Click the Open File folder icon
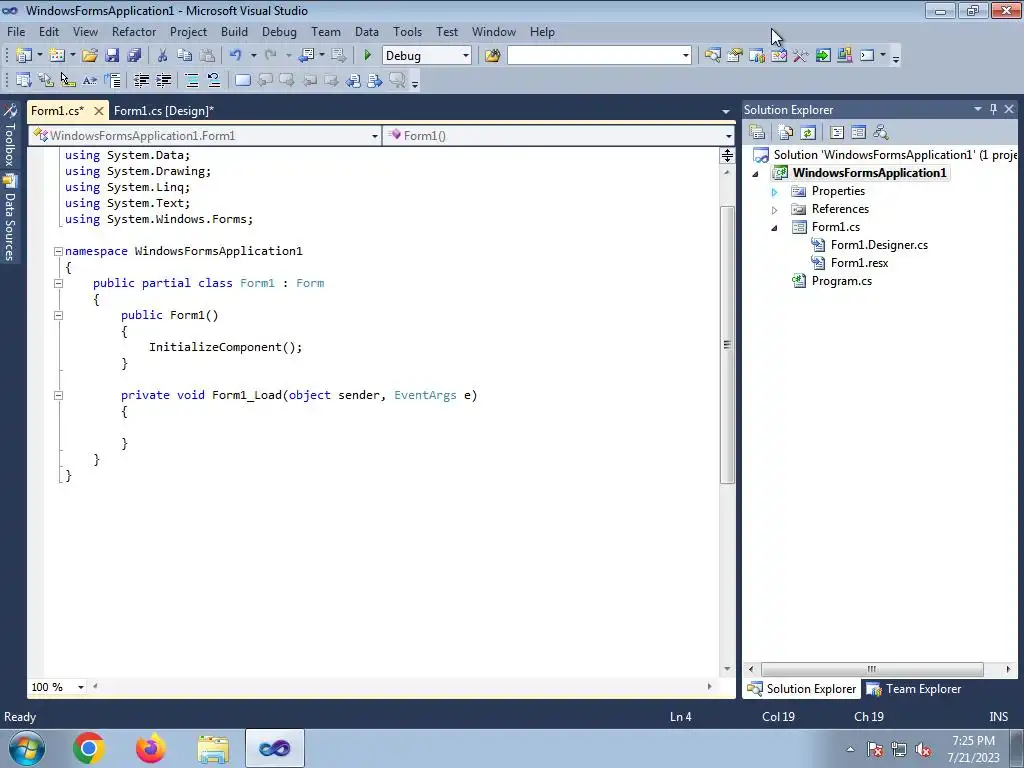Screen dimensions: 1024x768 [x=90, y=56]
